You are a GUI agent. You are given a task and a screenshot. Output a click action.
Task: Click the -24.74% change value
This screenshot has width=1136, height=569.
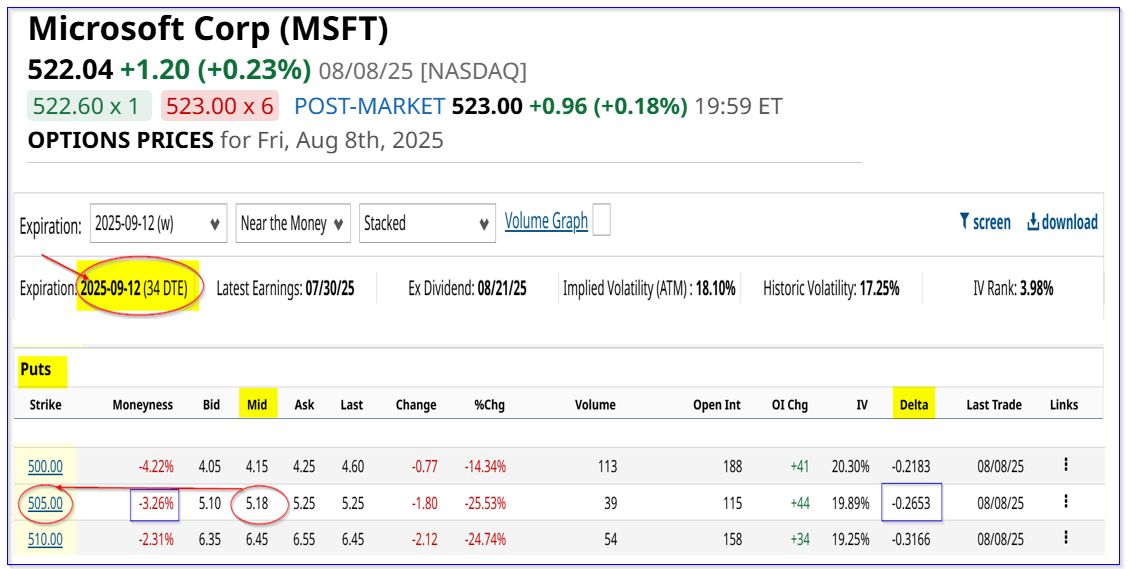coord(485,539)
